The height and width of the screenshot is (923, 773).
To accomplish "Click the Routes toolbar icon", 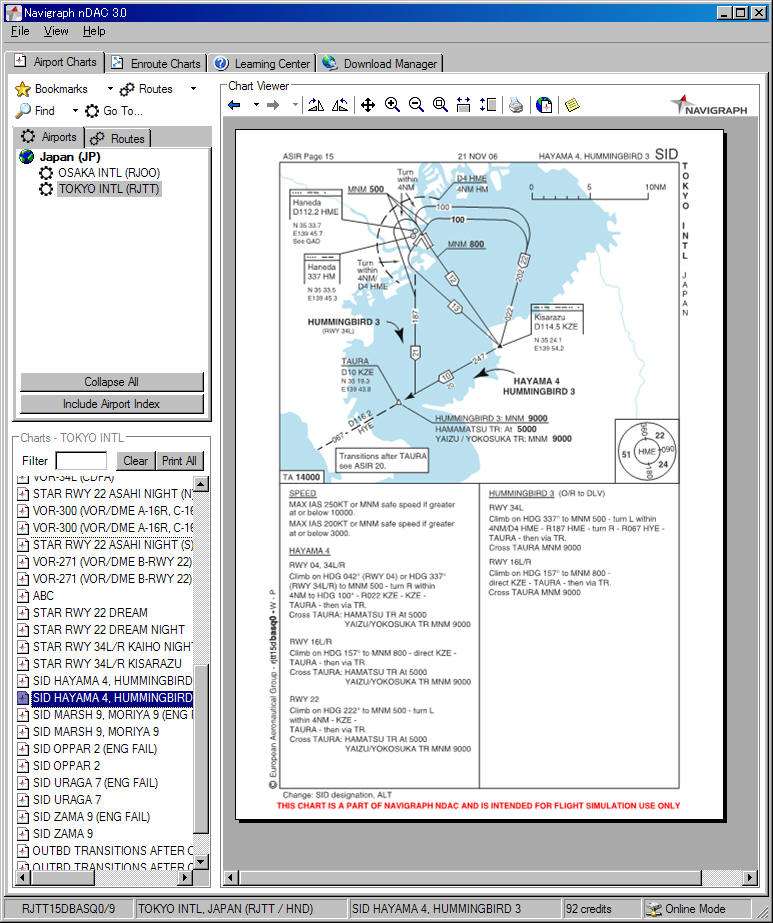I will coord(127,89).
